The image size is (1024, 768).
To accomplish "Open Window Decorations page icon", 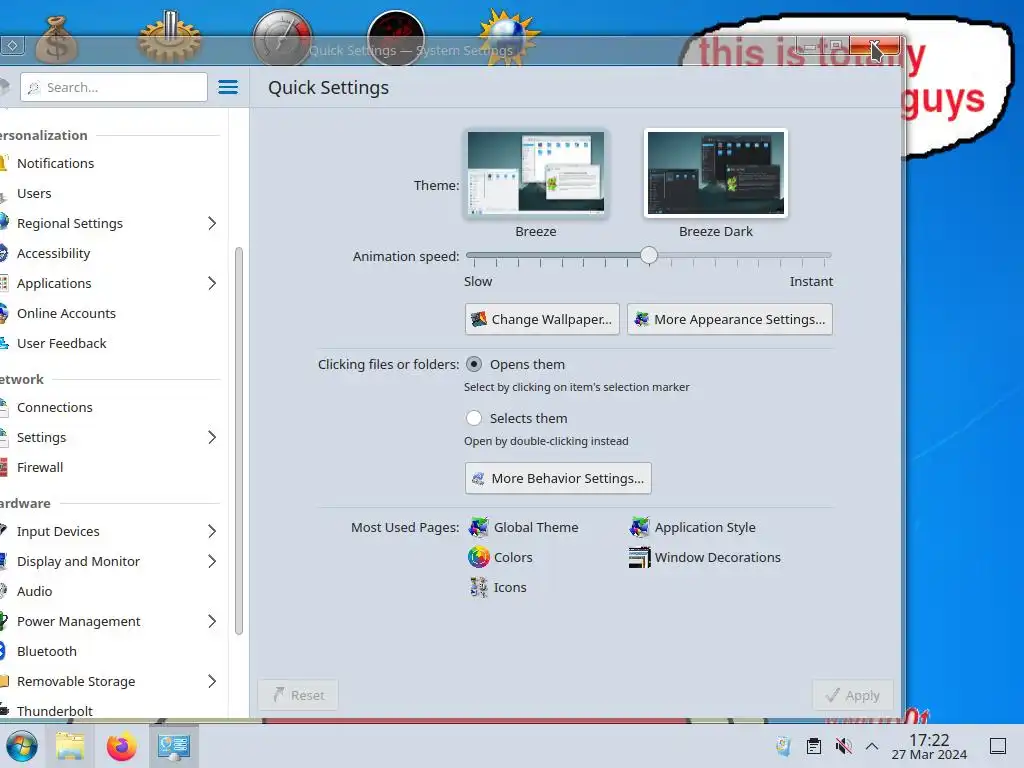I will click(x=639, y=557).
